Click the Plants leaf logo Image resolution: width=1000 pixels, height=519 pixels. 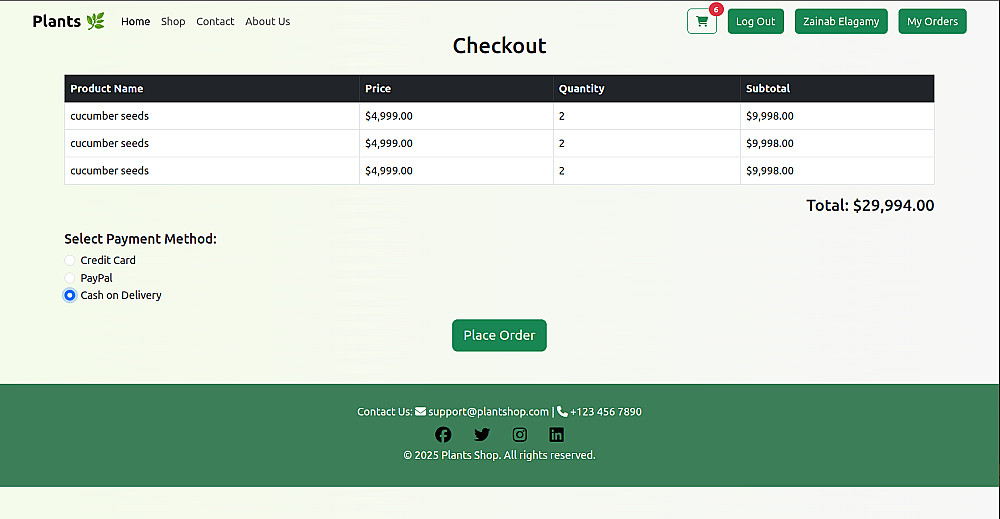[69, 21]
